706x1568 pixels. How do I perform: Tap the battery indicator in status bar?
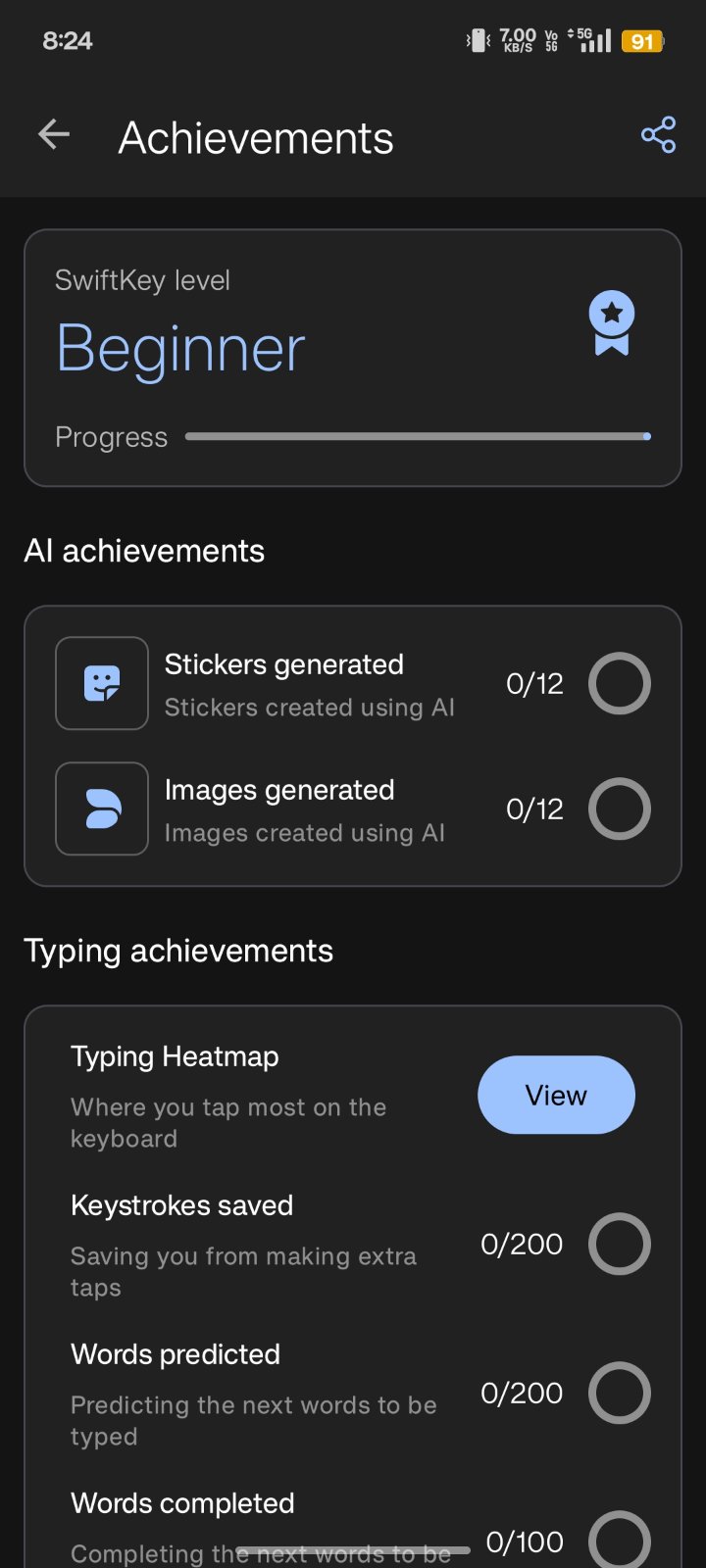(x=642, y=41)
